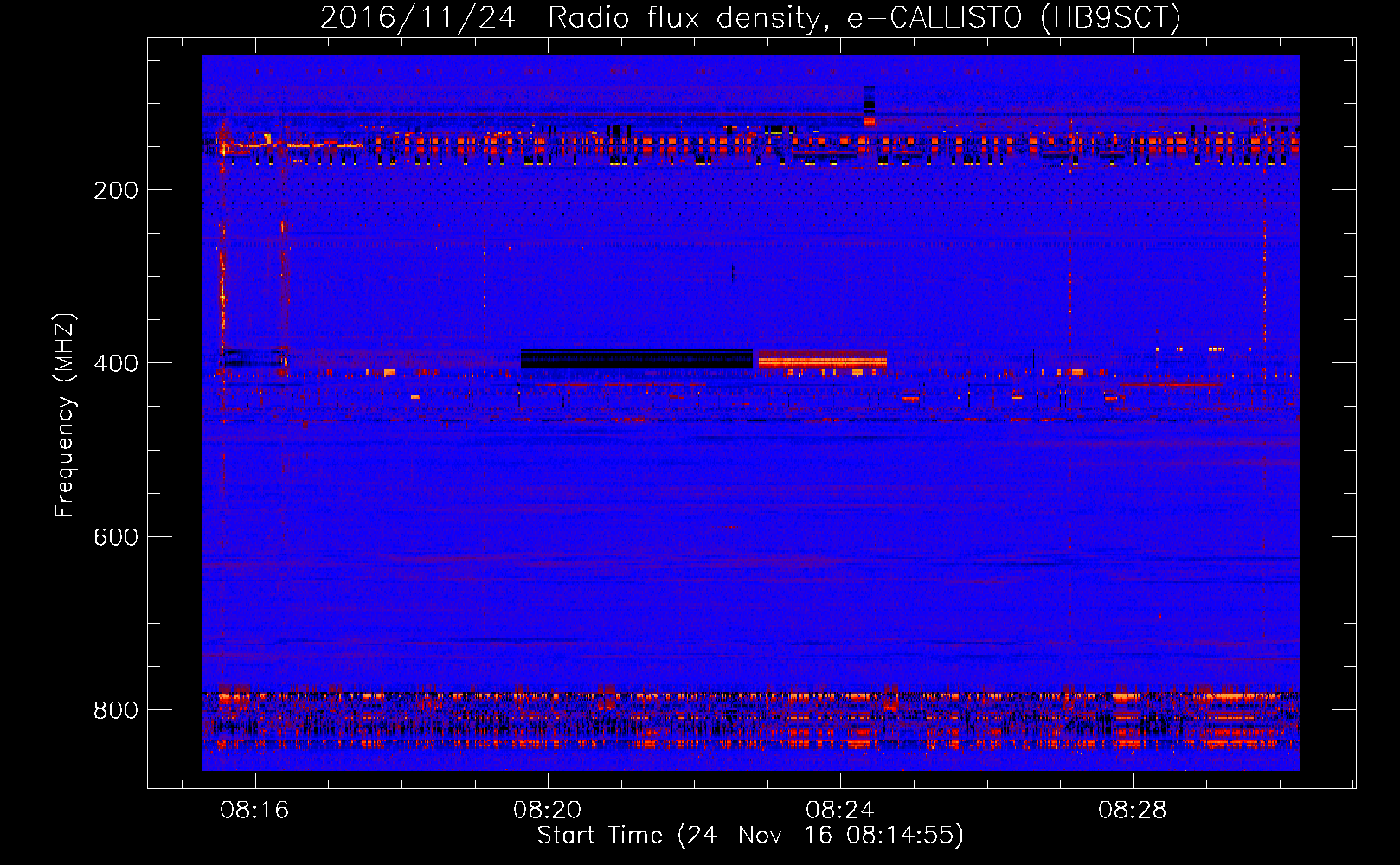Click the bright orange band right of black band
The height and width of the screenshot is (865, 1400).
[x=823, y=359]
